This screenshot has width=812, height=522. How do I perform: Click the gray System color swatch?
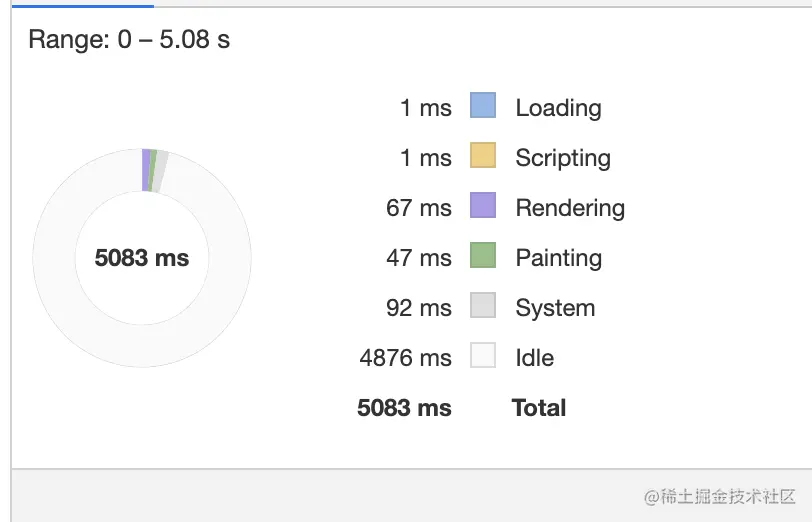coord(483,306)
